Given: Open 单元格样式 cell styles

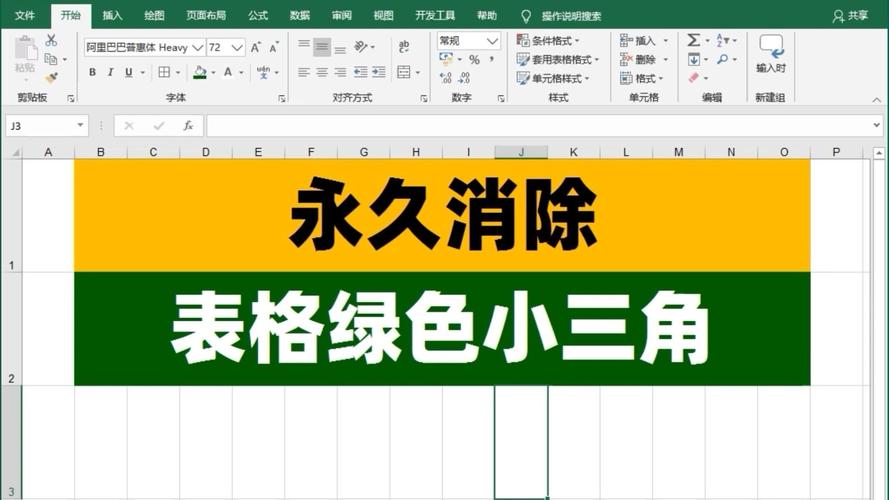Looking at the screenshot, I should click(553, 78).
